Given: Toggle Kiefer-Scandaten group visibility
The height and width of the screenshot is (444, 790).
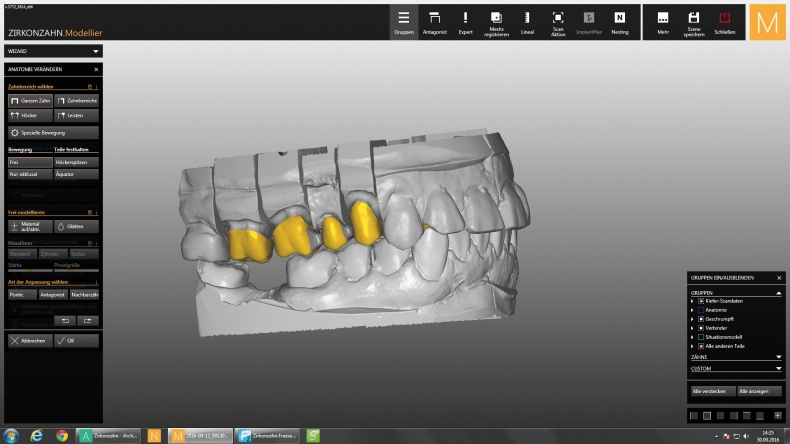Looking at the screenshot, I should 701,301.
